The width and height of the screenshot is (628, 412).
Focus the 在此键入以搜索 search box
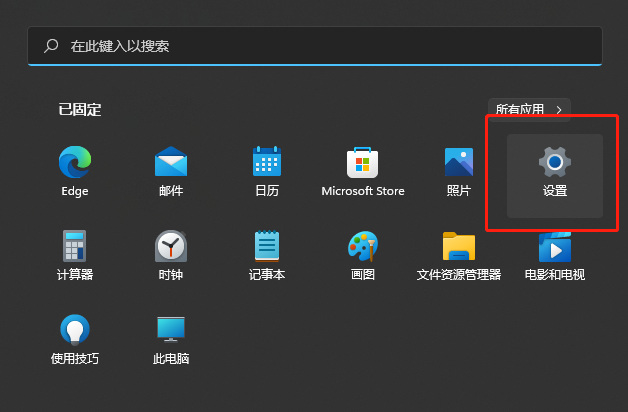point(315,46)
